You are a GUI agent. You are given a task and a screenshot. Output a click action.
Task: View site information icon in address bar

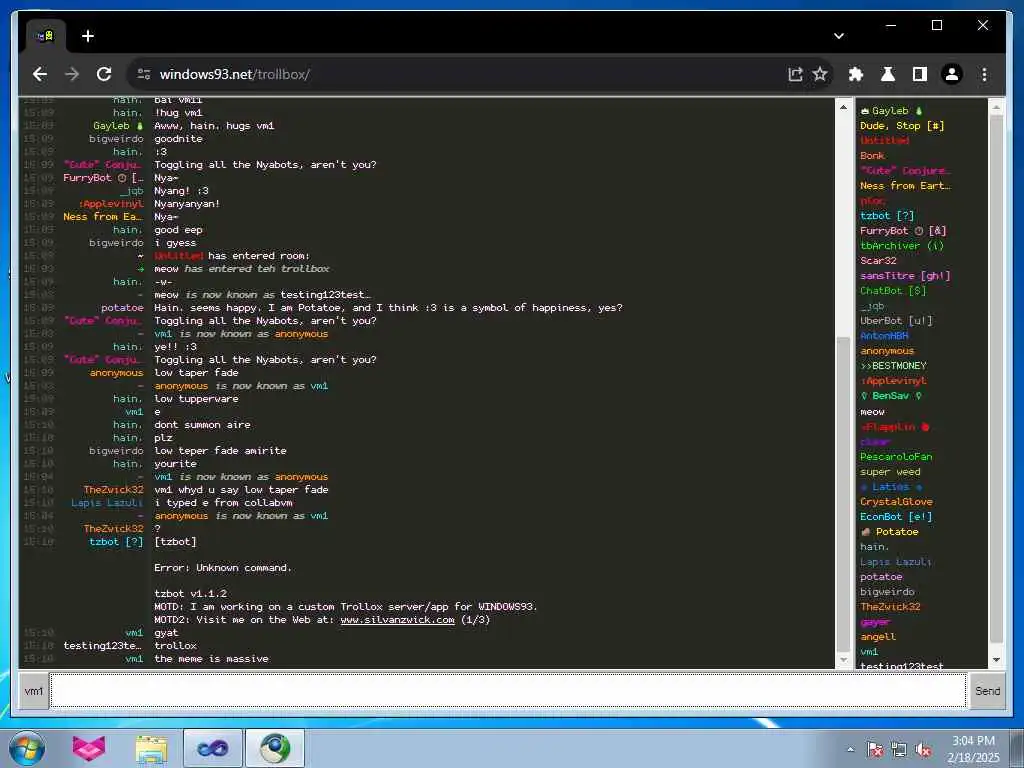point(144,74)
